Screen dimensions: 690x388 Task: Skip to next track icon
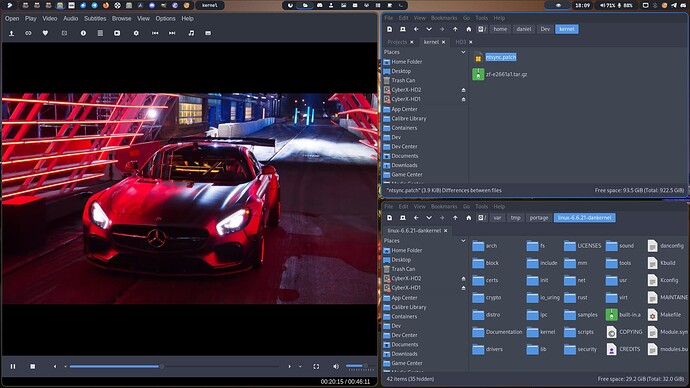tap(172, 33)
